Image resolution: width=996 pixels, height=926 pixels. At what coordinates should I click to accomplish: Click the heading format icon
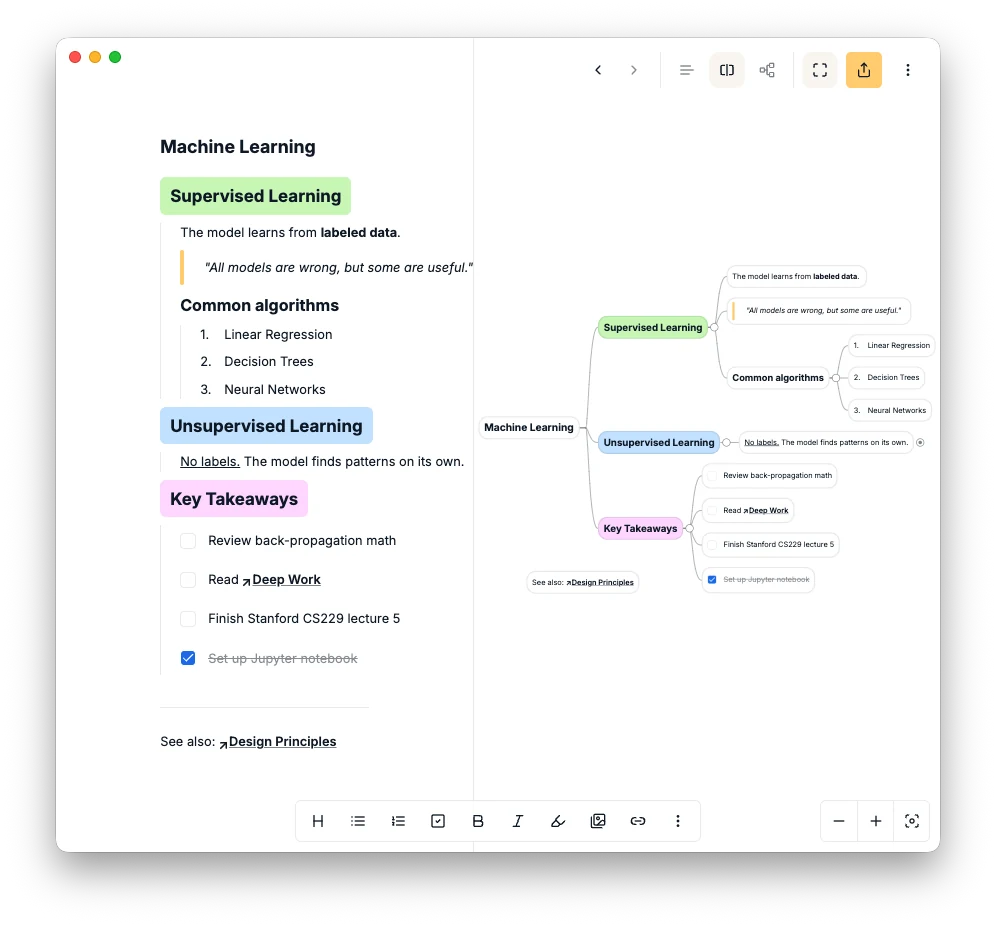318,821
